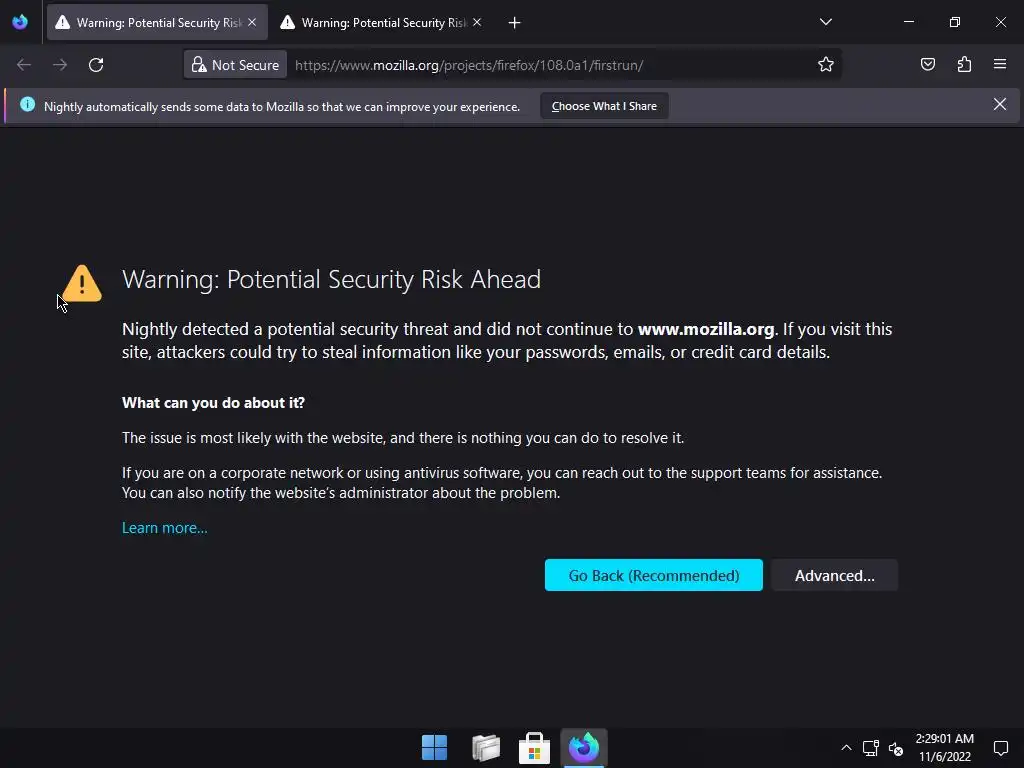The height and width of the screenshot is (768, 1024).
Task: Click the muted volume tray icon
Action: tap(896, 748)
